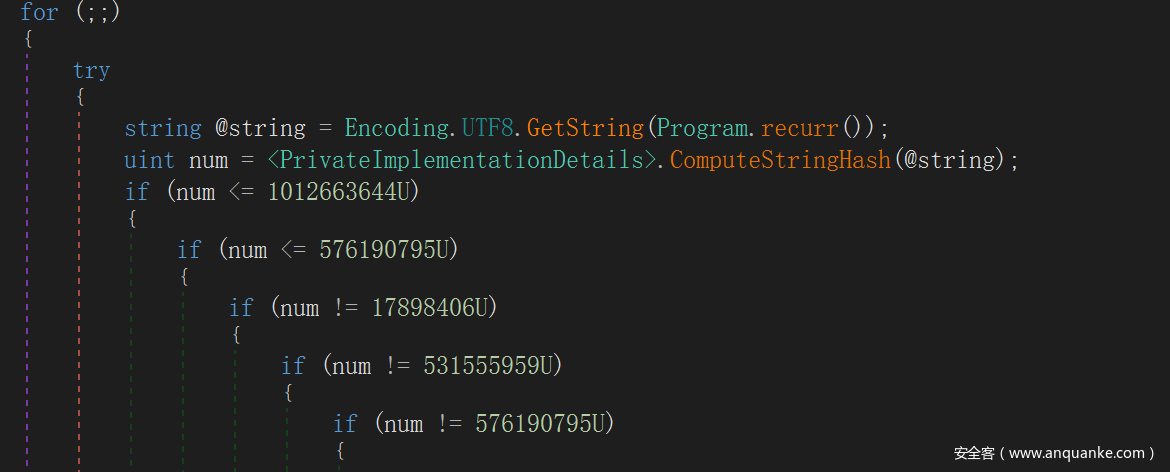This screenshot has width=1170, height=472.
Task: Click the 'uint' type keyword
Action: coord(149,160)
